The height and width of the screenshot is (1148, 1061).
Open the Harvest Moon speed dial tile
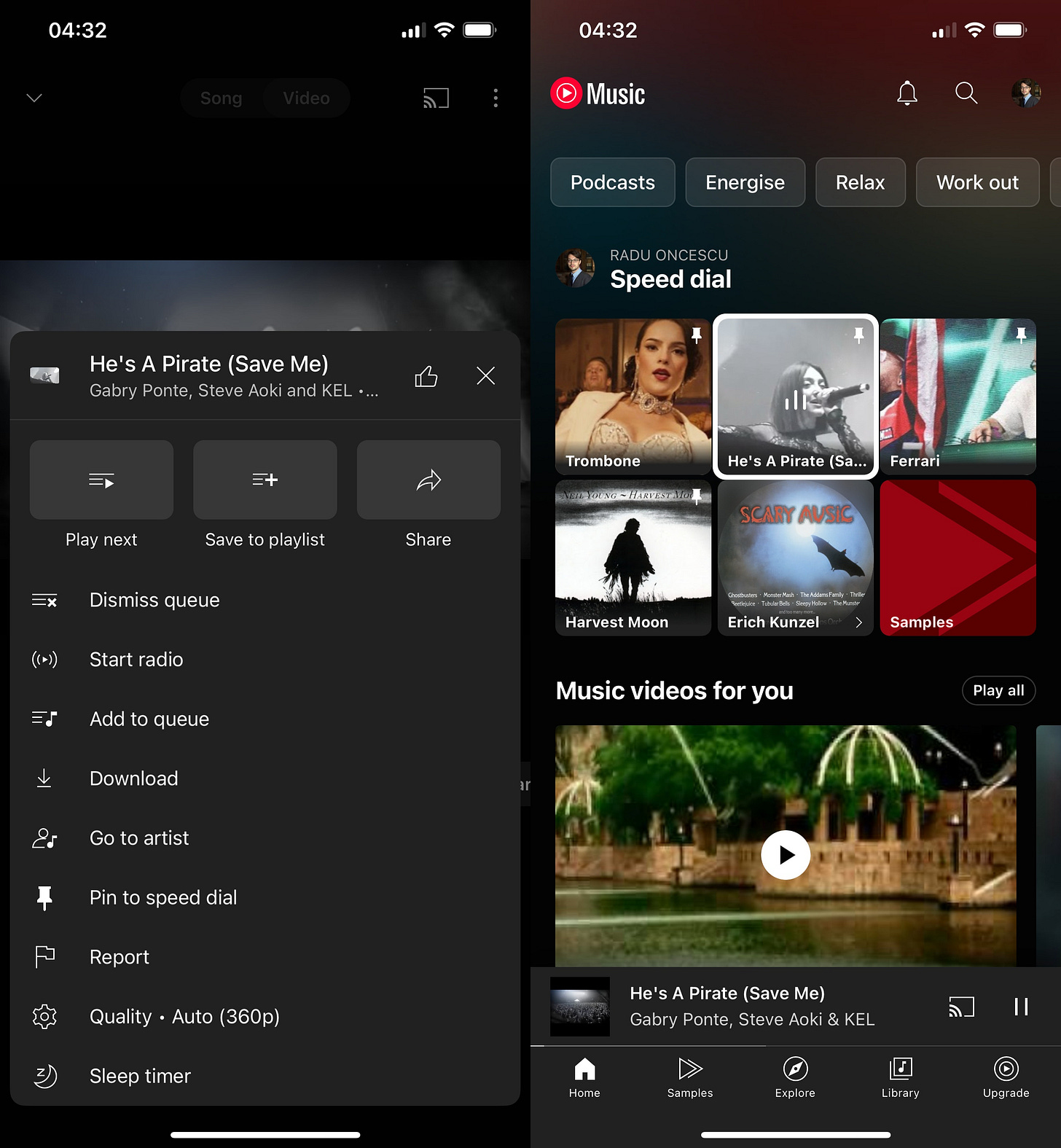633,558
